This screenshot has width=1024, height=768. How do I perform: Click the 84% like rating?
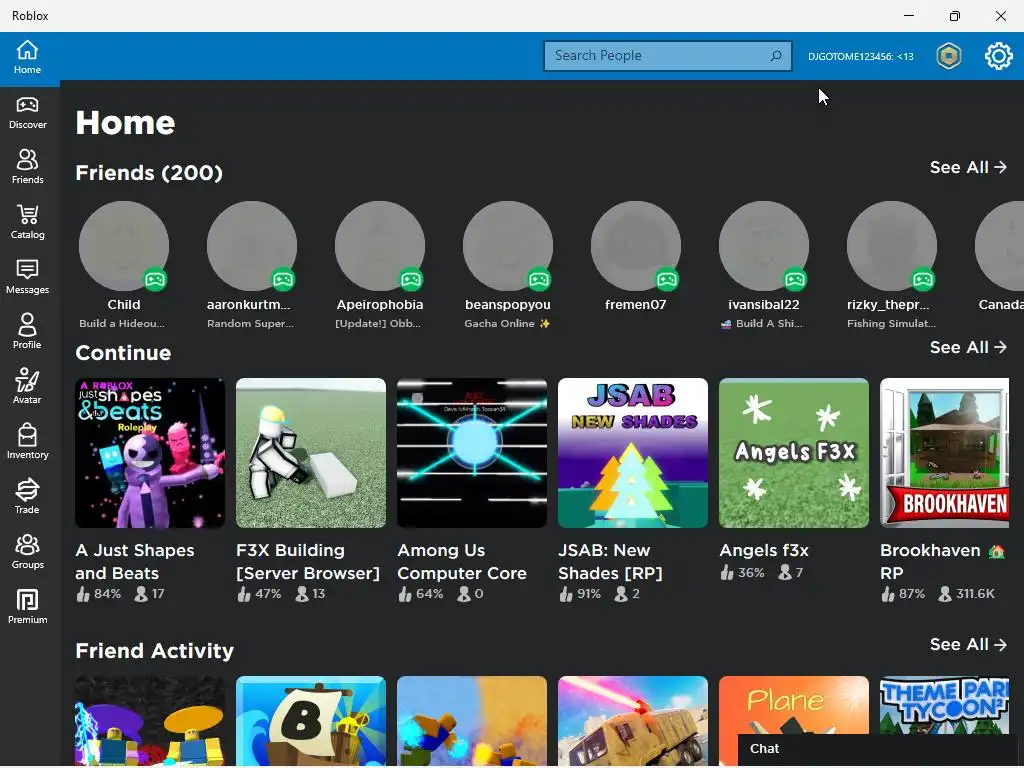point(99,594)
